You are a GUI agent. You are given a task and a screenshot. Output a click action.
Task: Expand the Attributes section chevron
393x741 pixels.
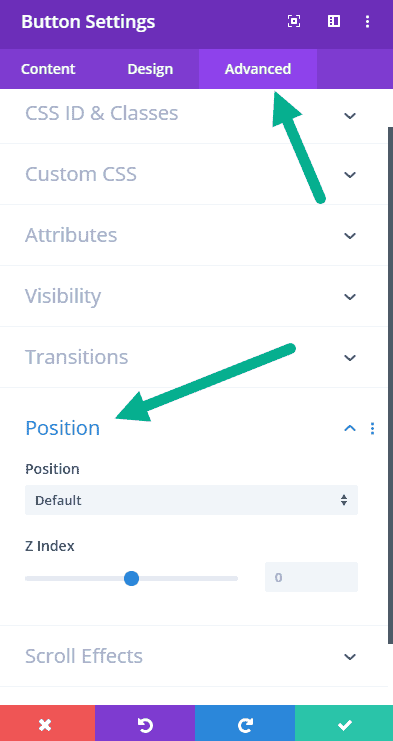(x=350, y=235)
